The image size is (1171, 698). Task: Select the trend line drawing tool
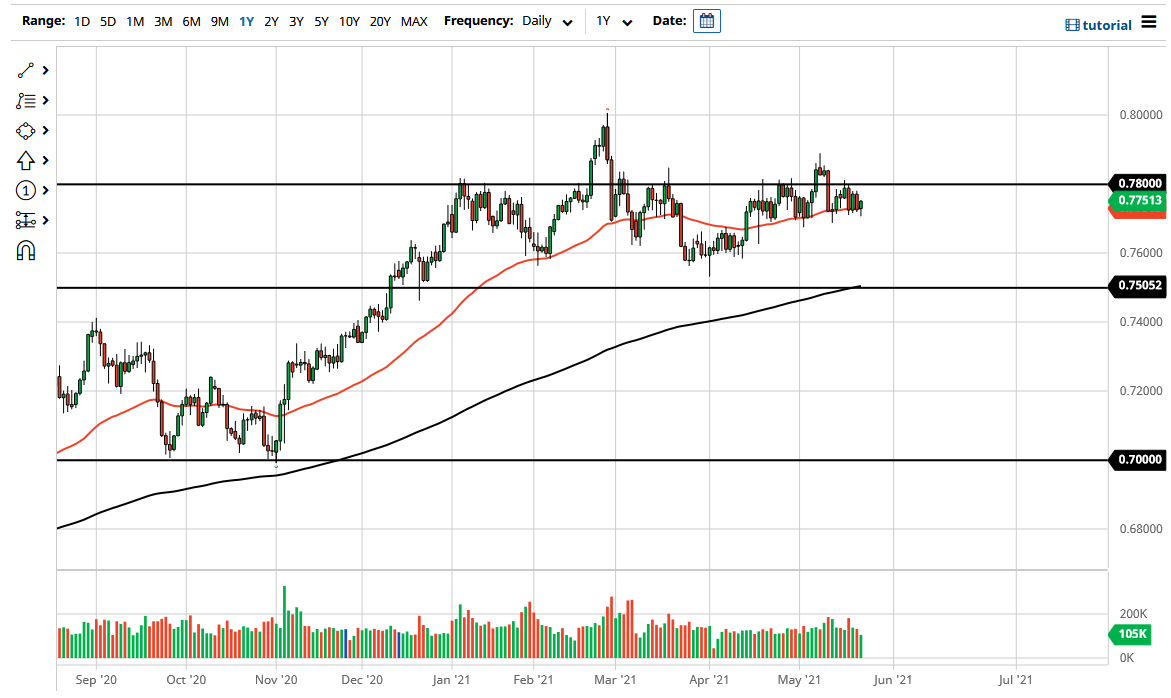point(25,70)
